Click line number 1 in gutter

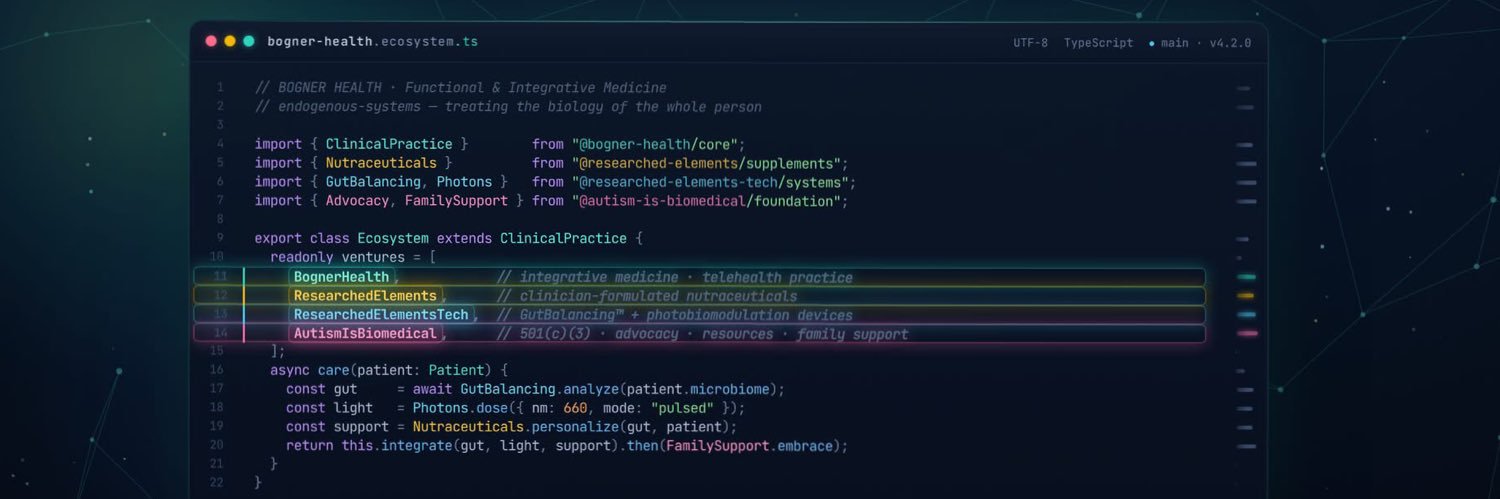pyautogui.click(x=220, y=88)
